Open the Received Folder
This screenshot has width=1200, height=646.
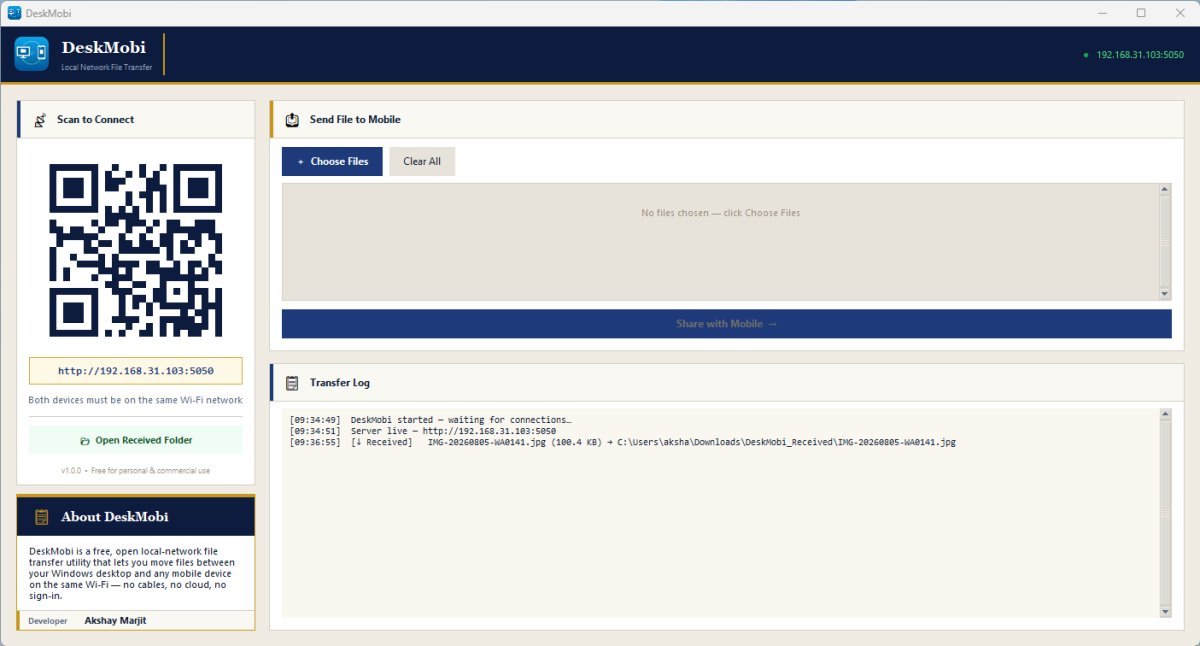[x=136, y=440]
